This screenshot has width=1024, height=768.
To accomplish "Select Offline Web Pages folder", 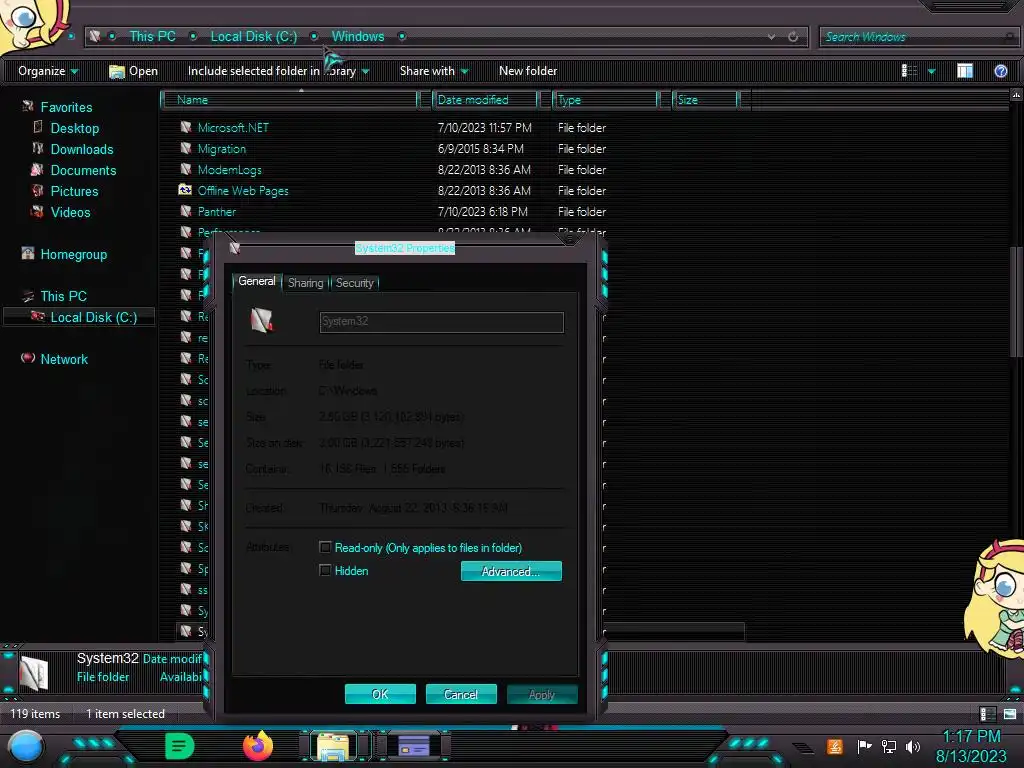I will click(x=243, y=191).
